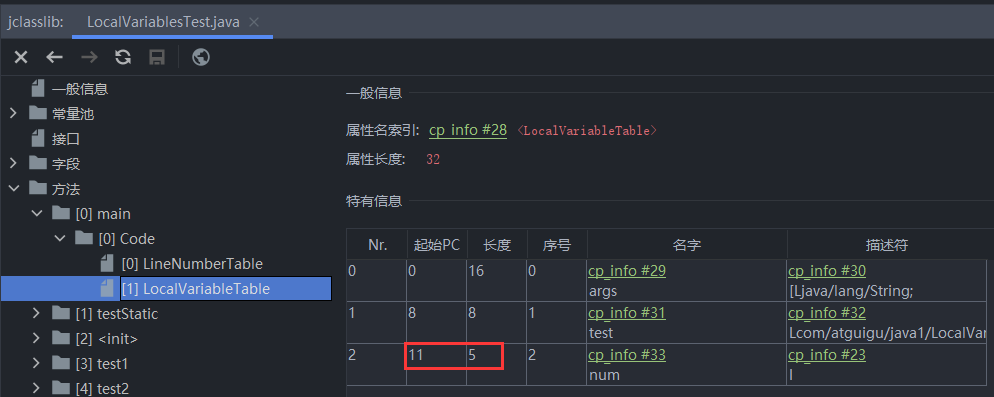Click the num name text in the table
Screen dimensions: 994x397
point(604,375)
